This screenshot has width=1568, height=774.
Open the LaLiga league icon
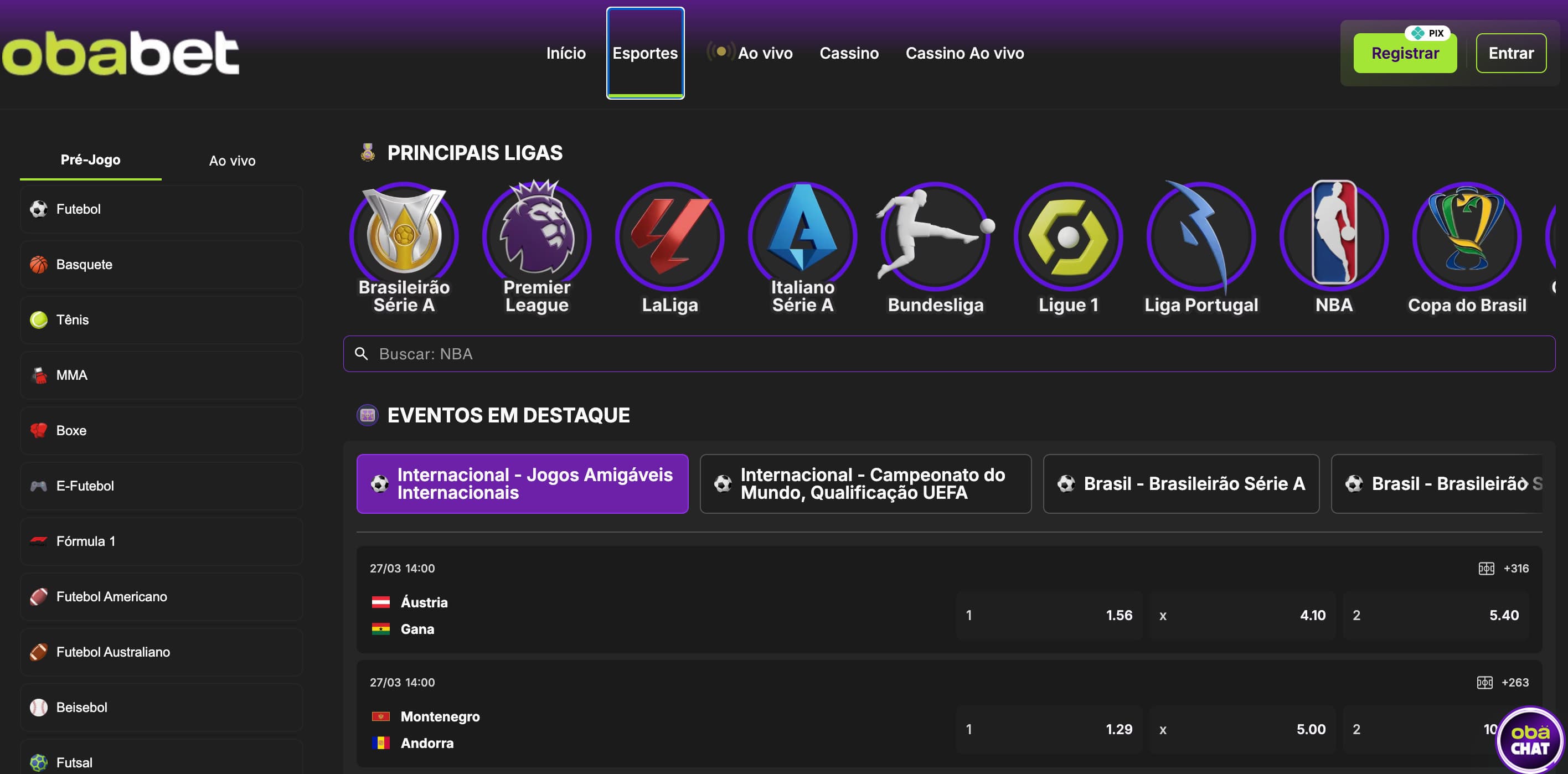click(669, 238)
